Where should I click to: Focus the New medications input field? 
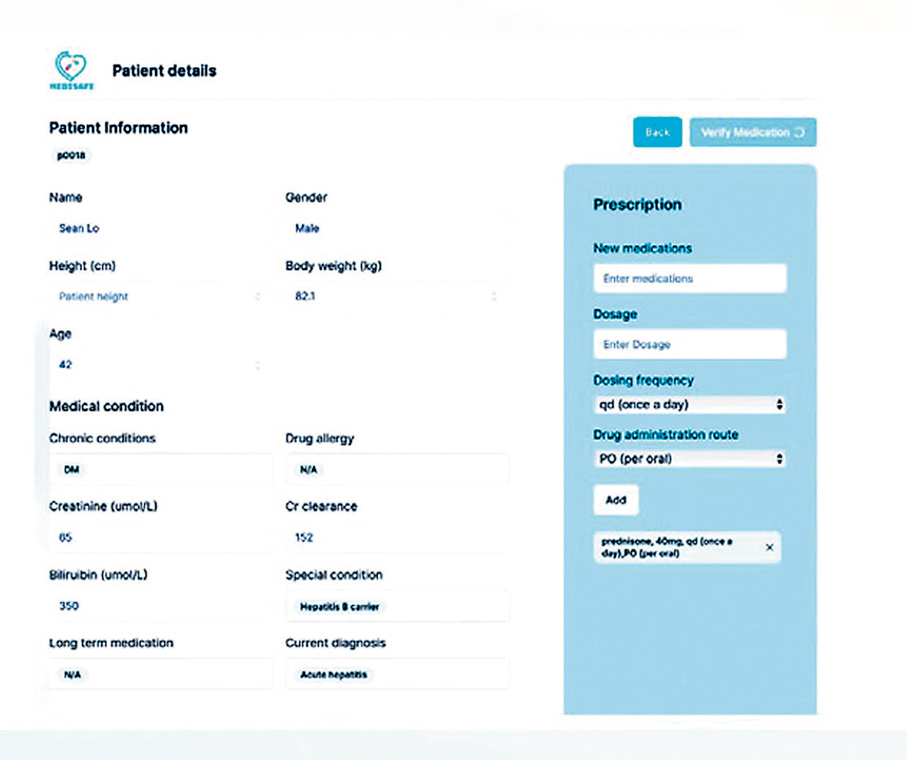(x=689, y=278)
